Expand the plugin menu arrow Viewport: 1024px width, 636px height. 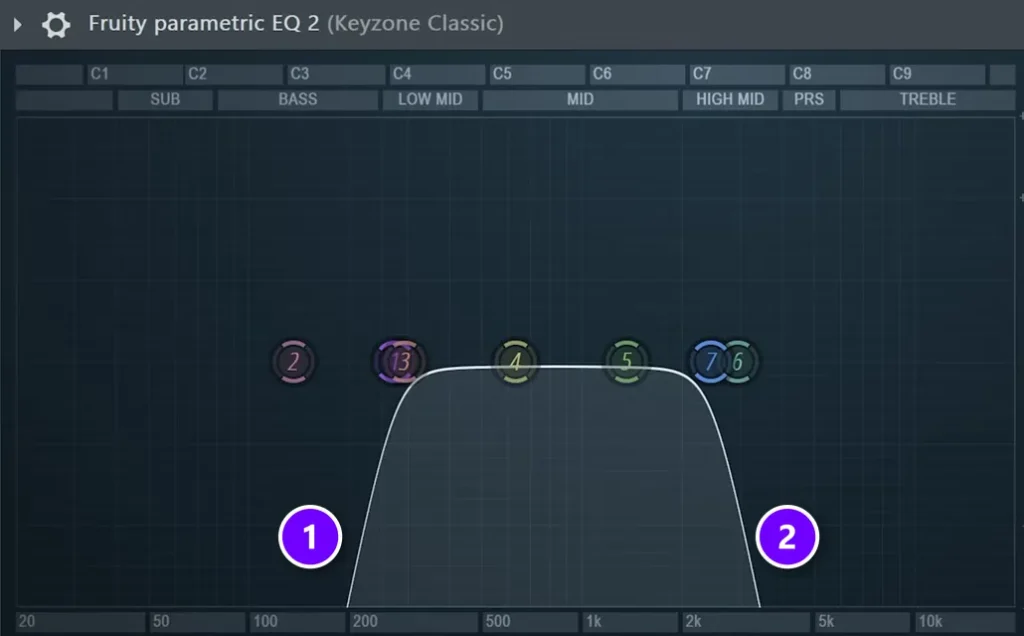coord(18,25)
